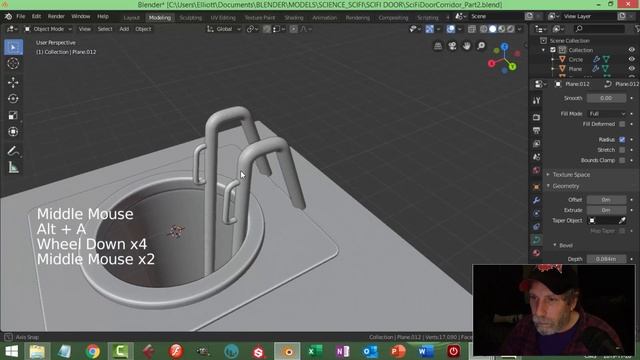
Task: Click the pan view hand icon
Action: (467, 46)
